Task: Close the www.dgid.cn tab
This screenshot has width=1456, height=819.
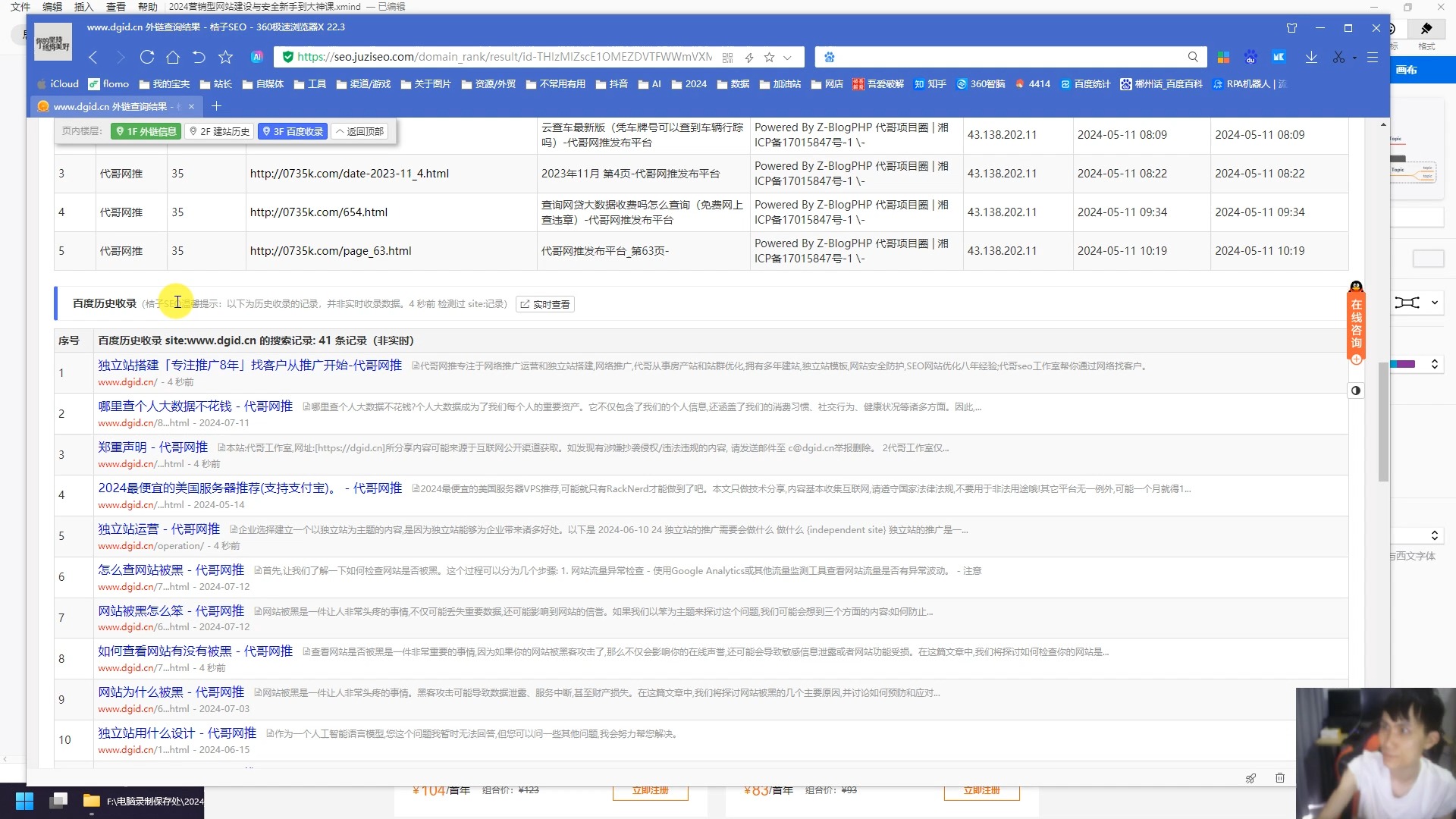Action: pos(191,106)
